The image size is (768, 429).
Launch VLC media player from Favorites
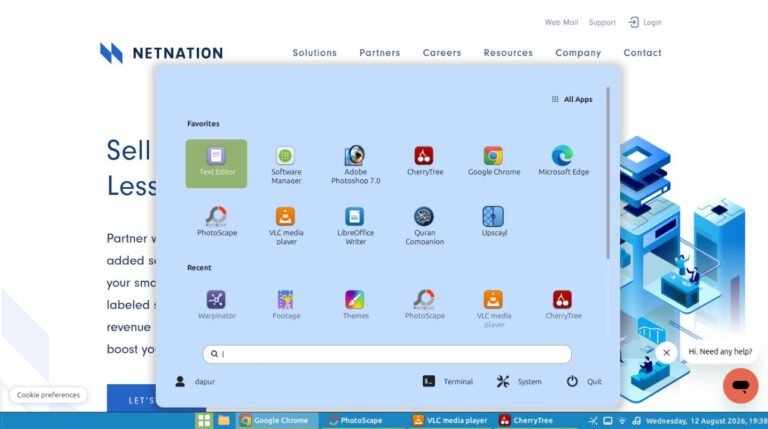click(x=286, y=225)
